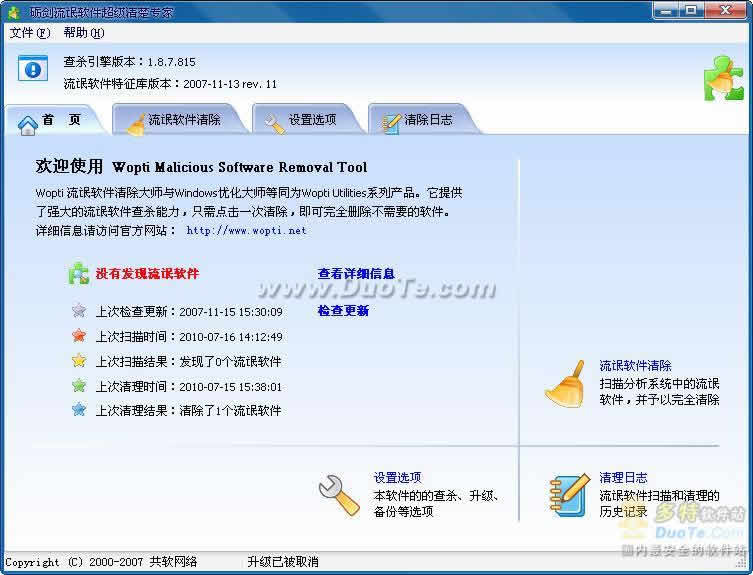Click the blue star beside 上次清理结果
This screenshot has width=753, height=575.
[79, 409]
